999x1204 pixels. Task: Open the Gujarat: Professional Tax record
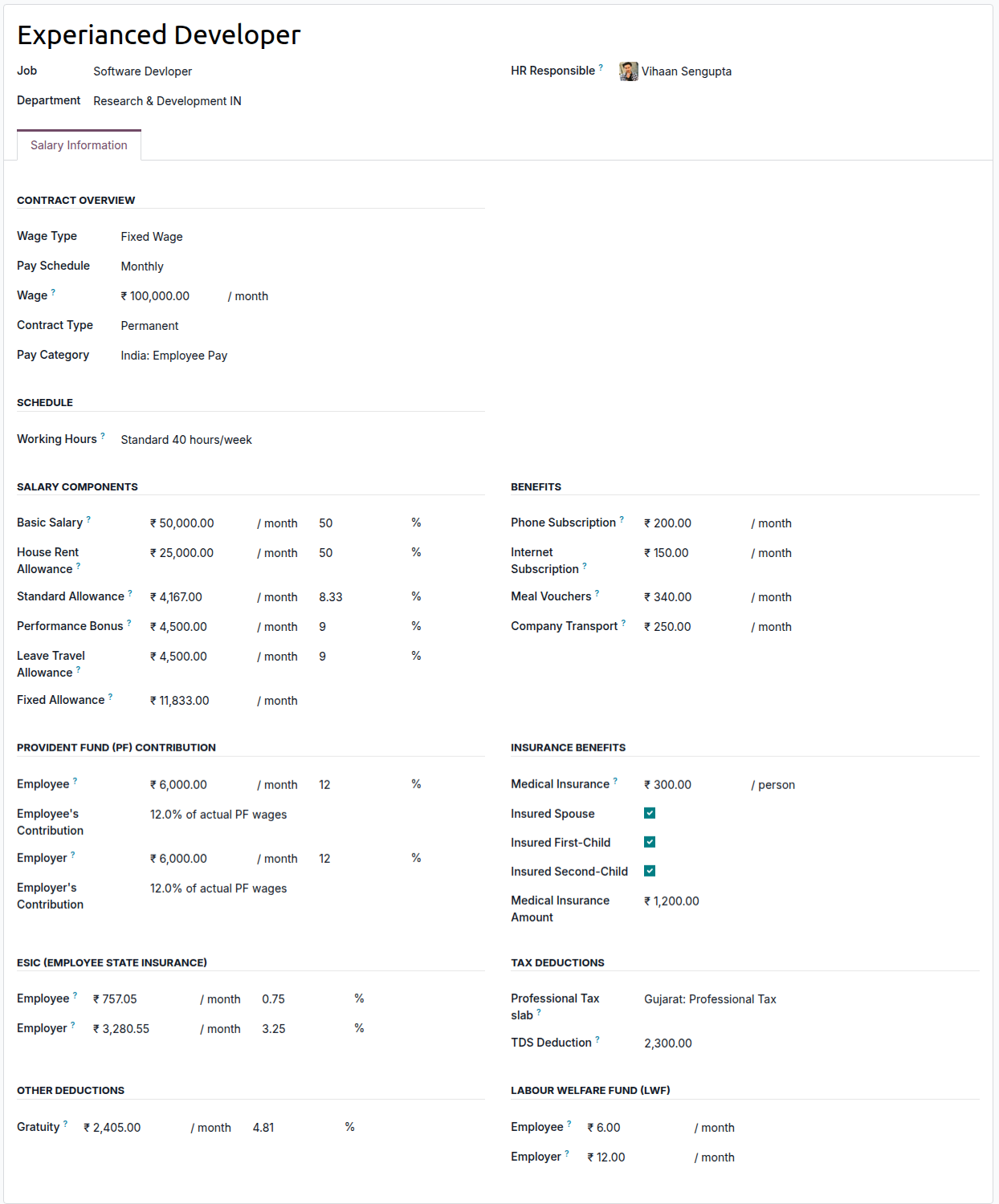[710, 999]
